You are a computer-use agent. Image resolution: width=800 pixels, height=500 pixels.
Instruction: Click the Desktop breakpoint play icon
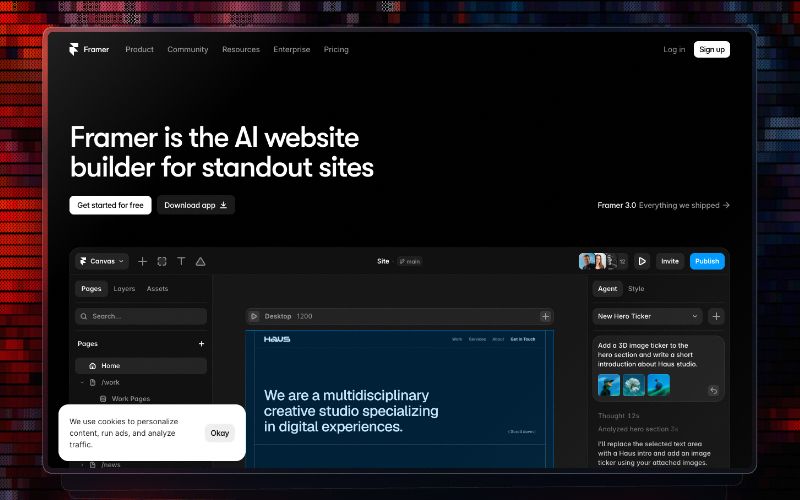coord(254,316)
